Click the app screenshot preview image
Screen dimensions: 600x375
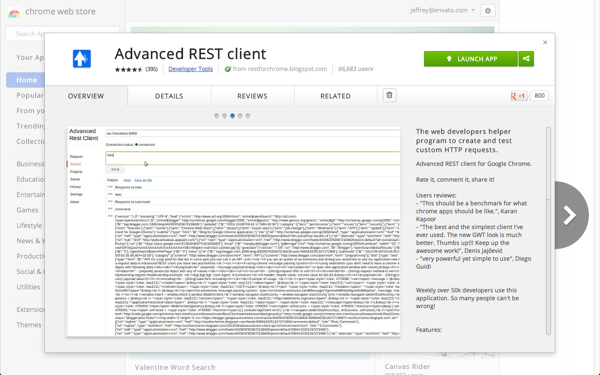[x=233, y=232]
